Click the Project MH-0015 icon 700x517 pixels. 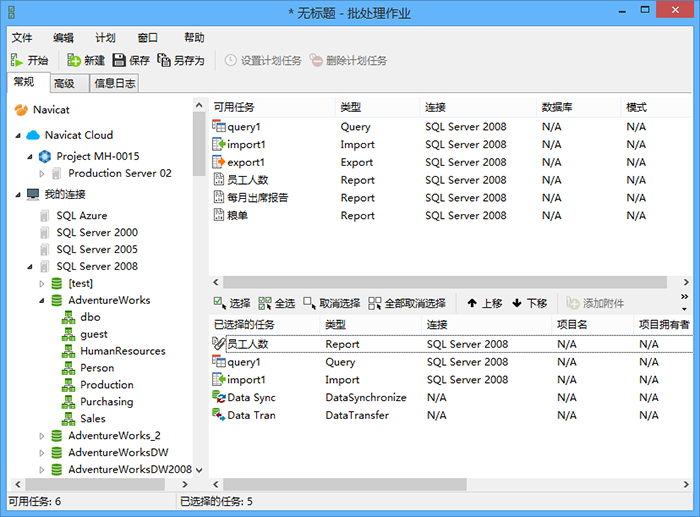pos(45,156)
